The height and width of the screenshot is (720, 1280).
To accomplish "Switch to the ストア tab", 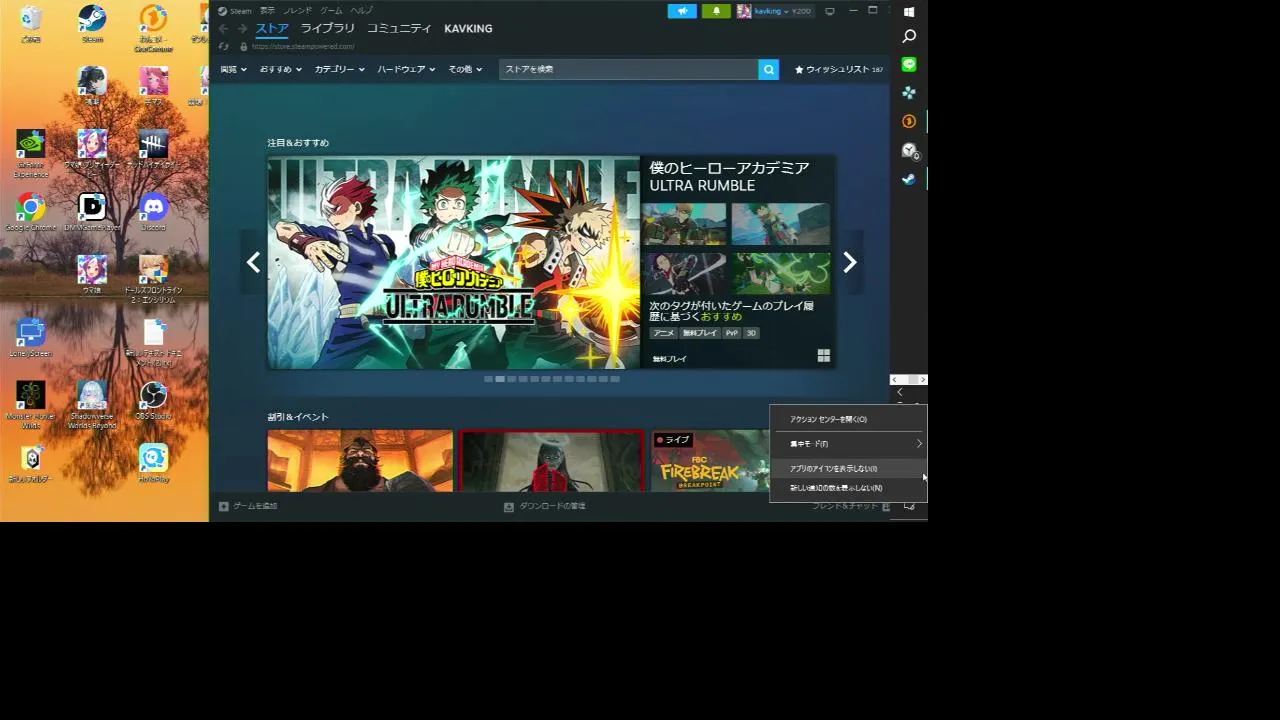I will point(272,29).
